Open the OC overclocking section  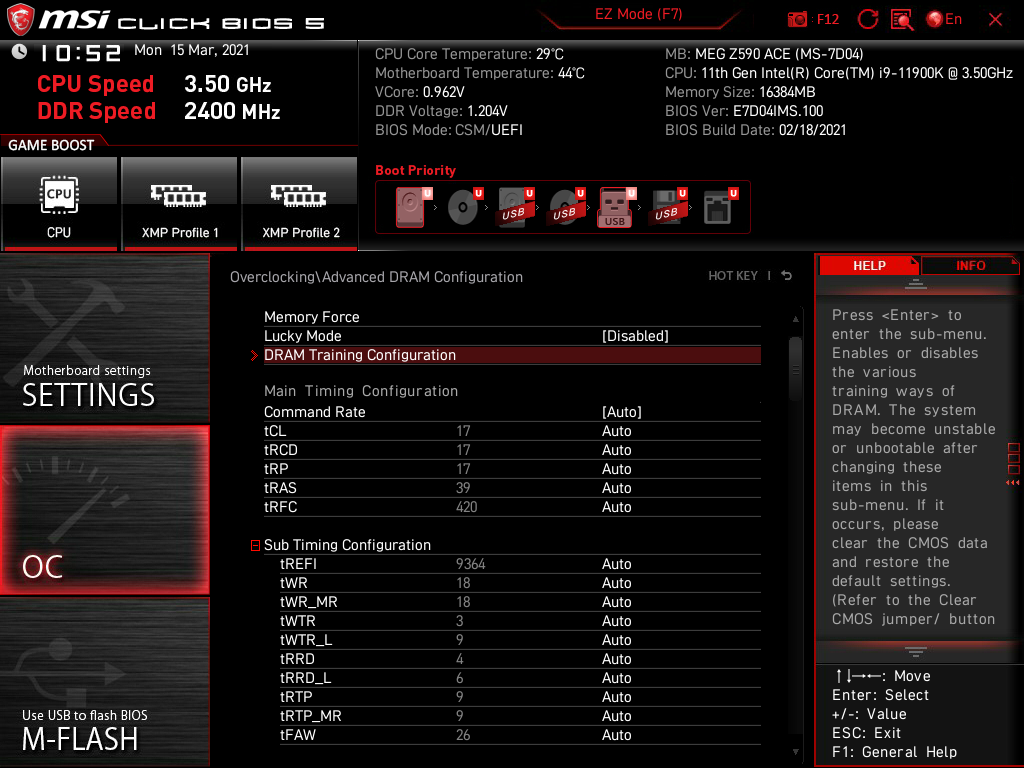point(104,510)
